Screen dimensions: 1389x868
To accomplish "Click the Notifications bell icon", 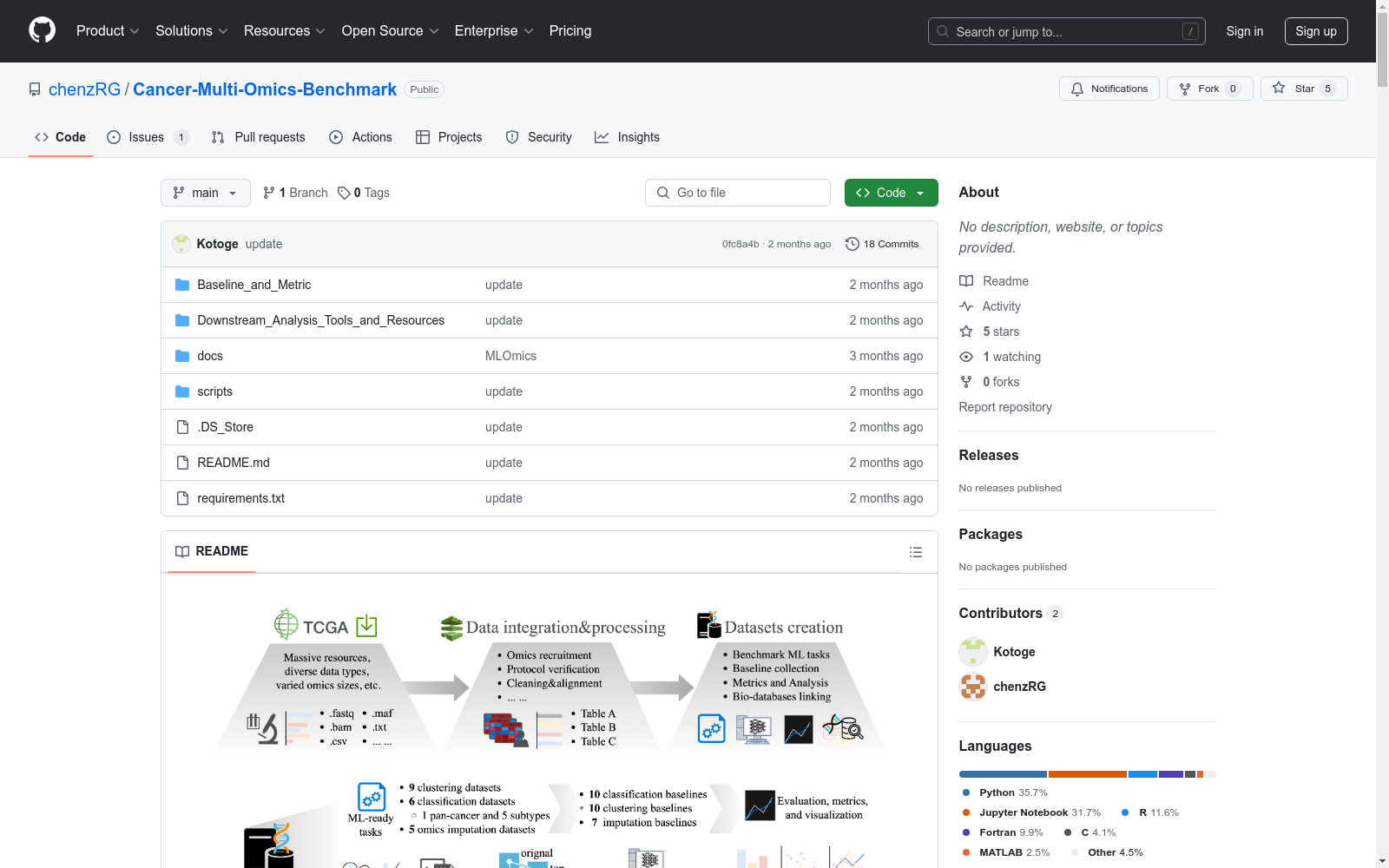I will 1077,89.
